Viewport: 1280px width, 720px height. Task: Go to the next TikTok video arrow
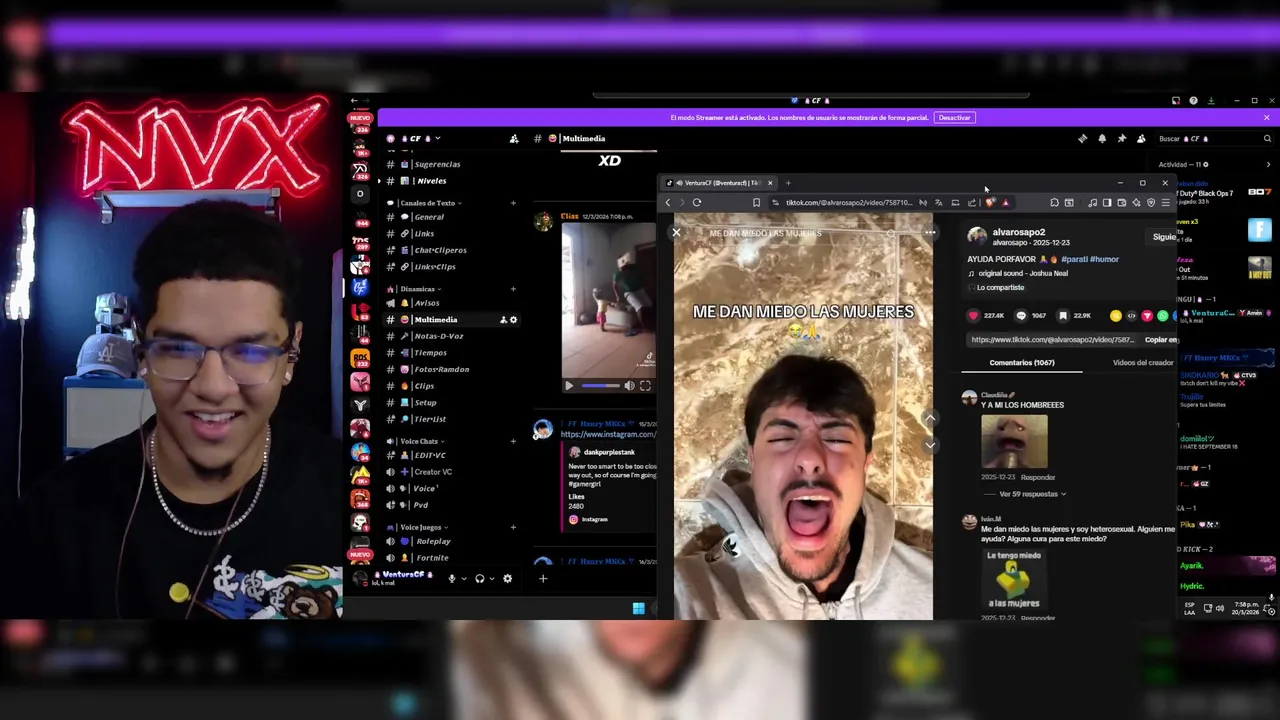tap(930, 445)
